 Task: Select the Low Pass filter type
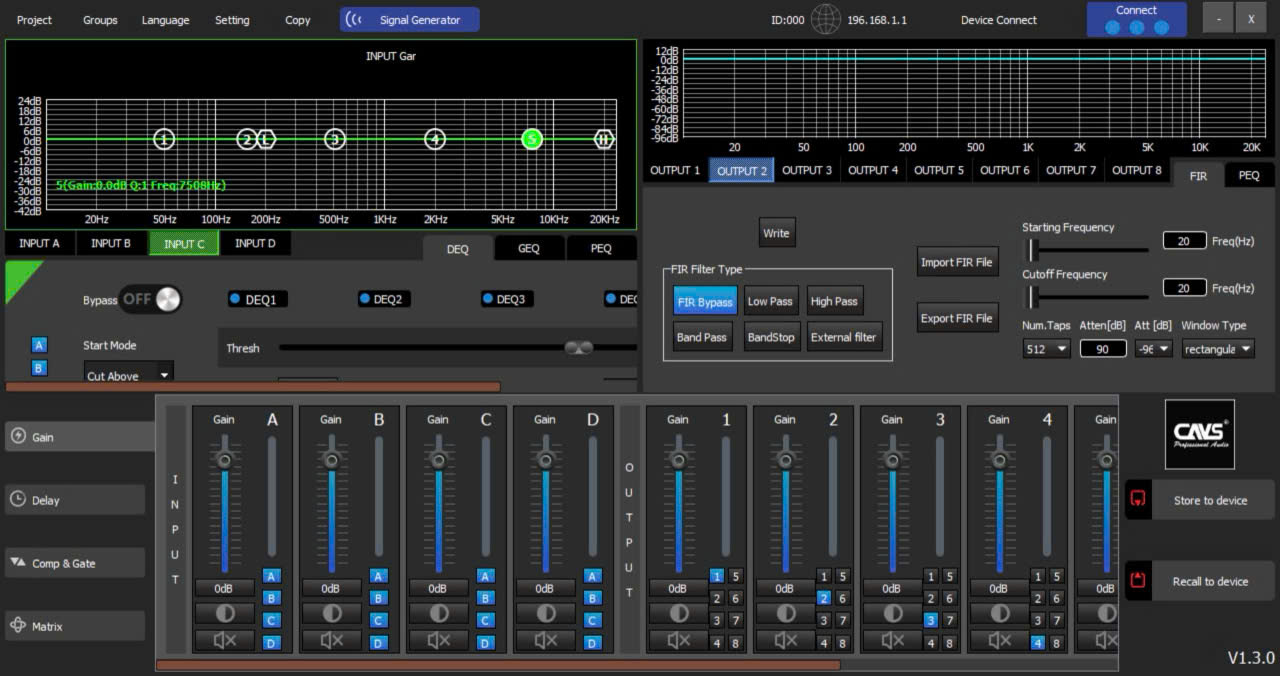click(x=770, y=301)
